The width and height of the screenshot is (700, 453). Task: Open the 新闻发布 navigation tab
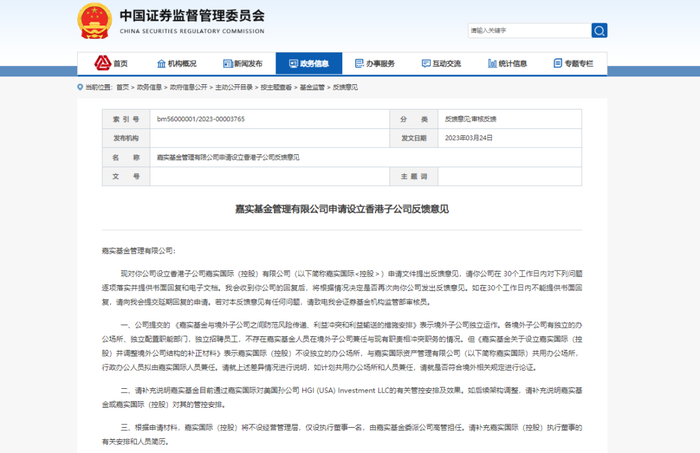(243, 63)
